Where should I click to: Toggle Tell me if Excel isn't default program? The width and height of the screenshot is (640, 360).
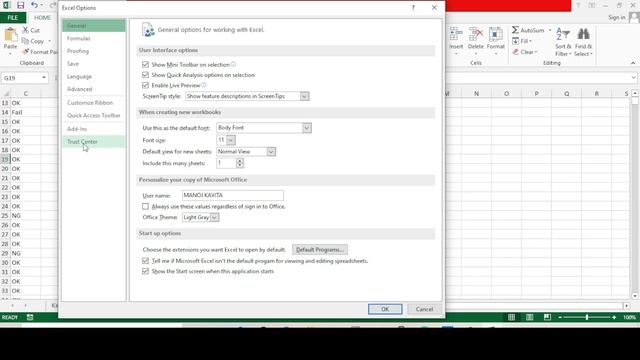click(x=145, y=260)
